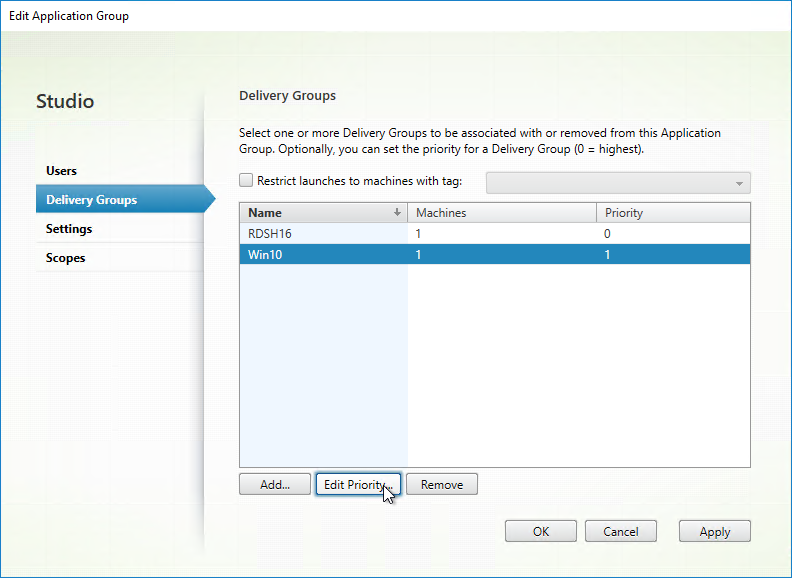The image size is (792, 578).
Task: Cancel the Edit Application Group dialog
Action: pyautogui.click(x=621, y=531)
